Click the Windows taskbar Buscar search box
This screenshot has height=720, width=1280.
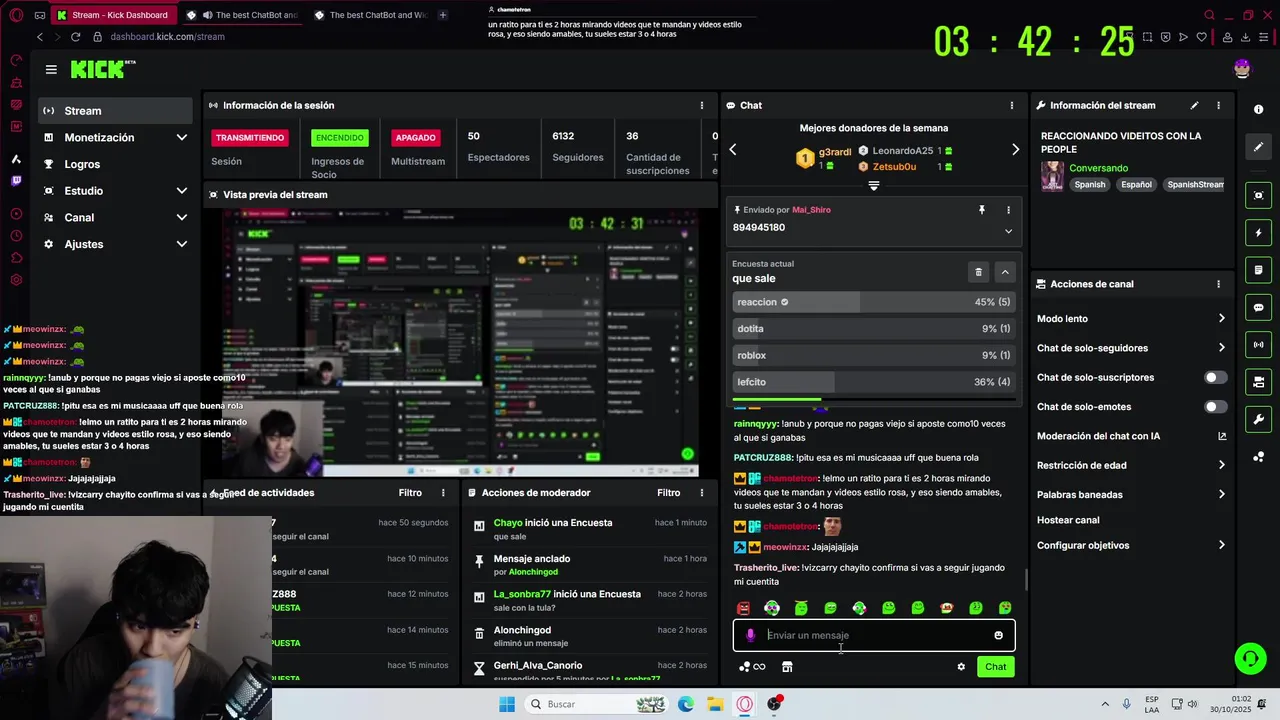595,704
